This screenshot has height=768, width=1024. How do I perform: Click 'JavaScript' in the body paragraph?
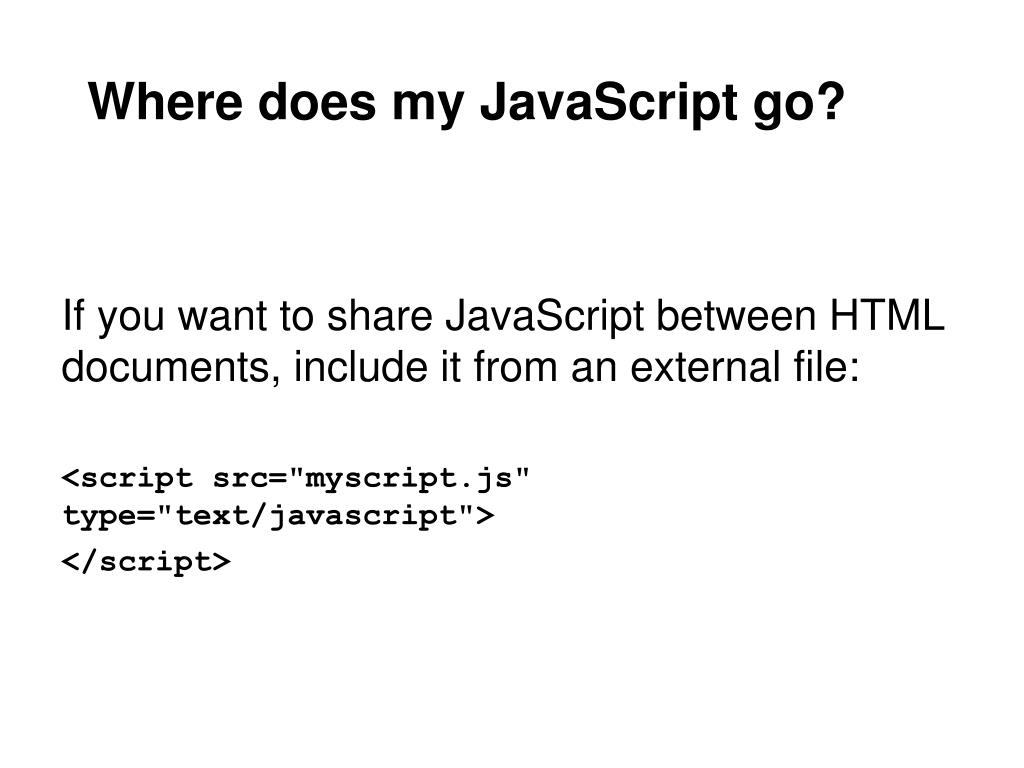[x=545, y=318]
